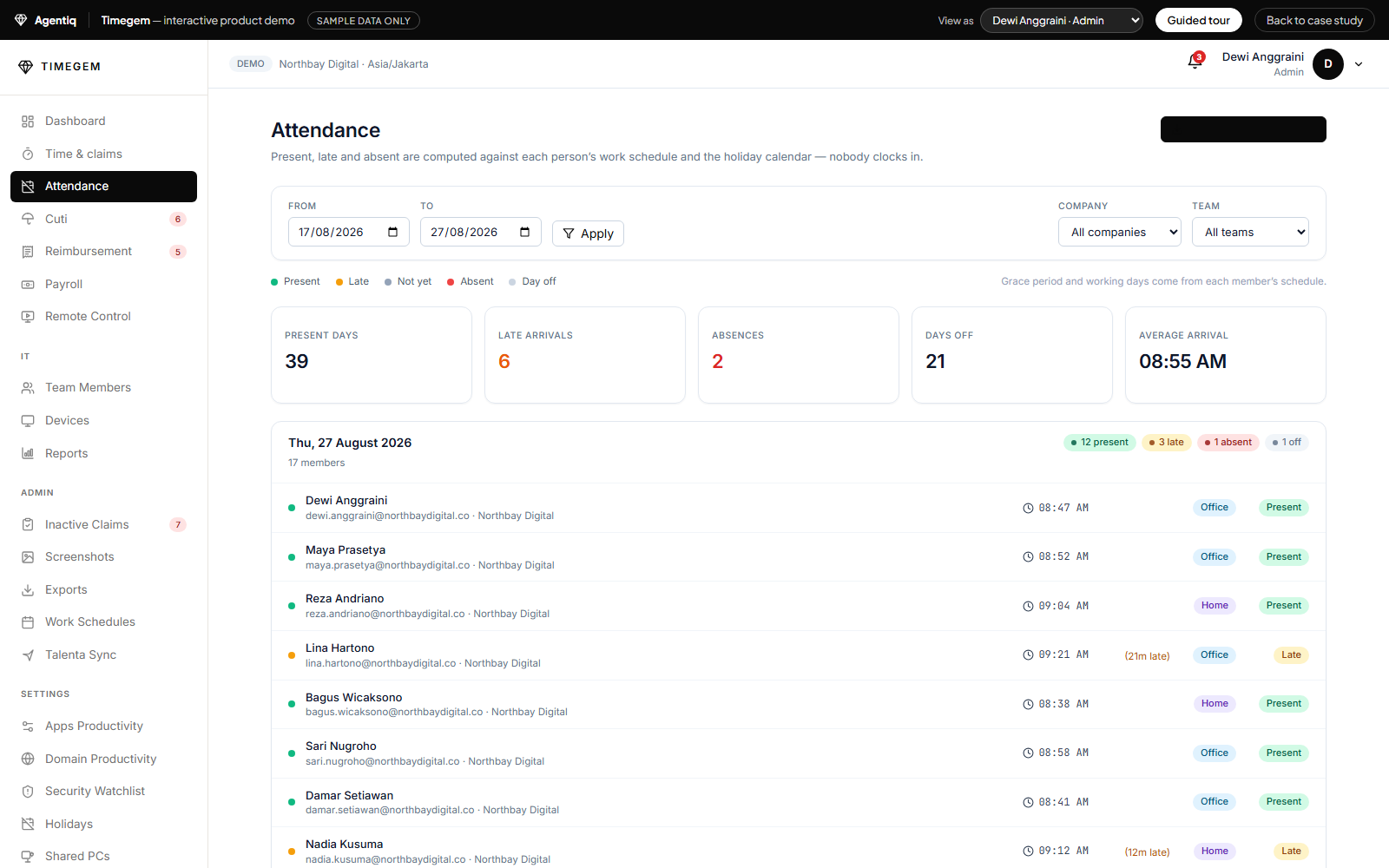Click the Reimbursement receipt icon
The height and width of the screenshot is (868, 1389).
coord(28,252)
